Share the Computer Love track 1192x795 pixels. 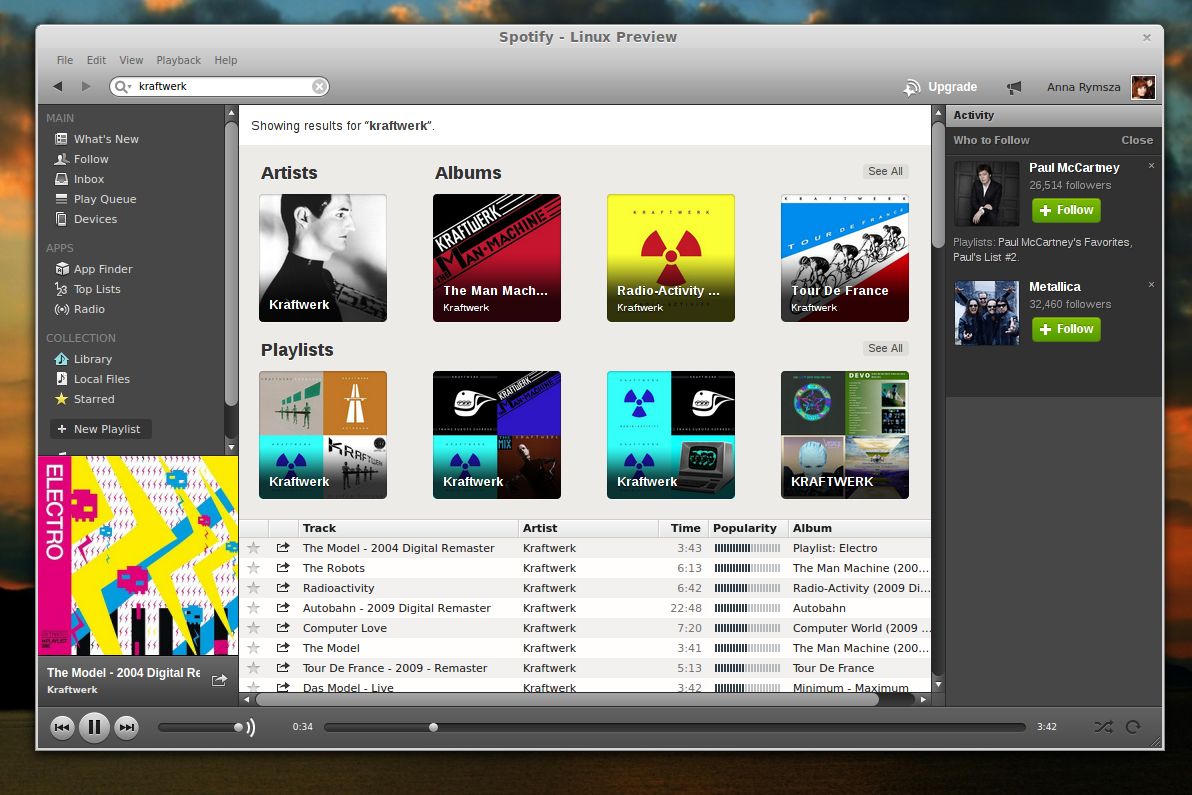pos(283,628)
